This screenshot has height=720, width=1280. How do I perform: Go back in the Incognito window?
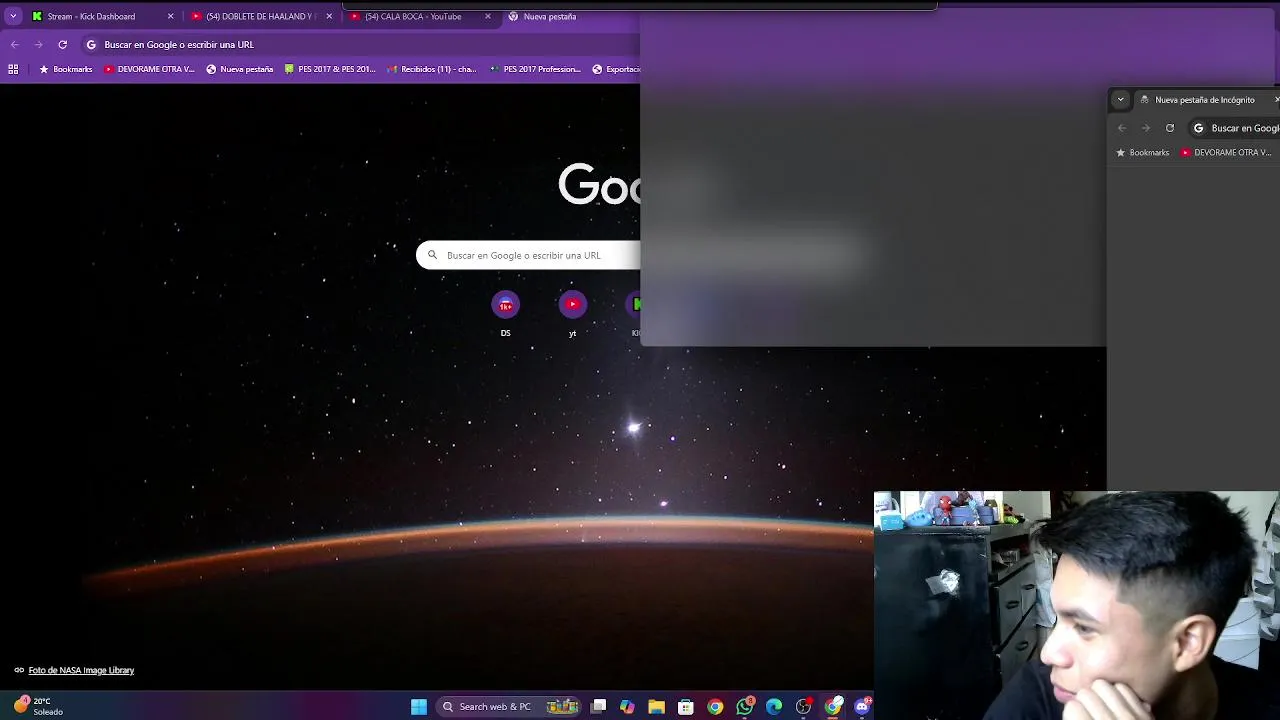(x=1122, y=128)
